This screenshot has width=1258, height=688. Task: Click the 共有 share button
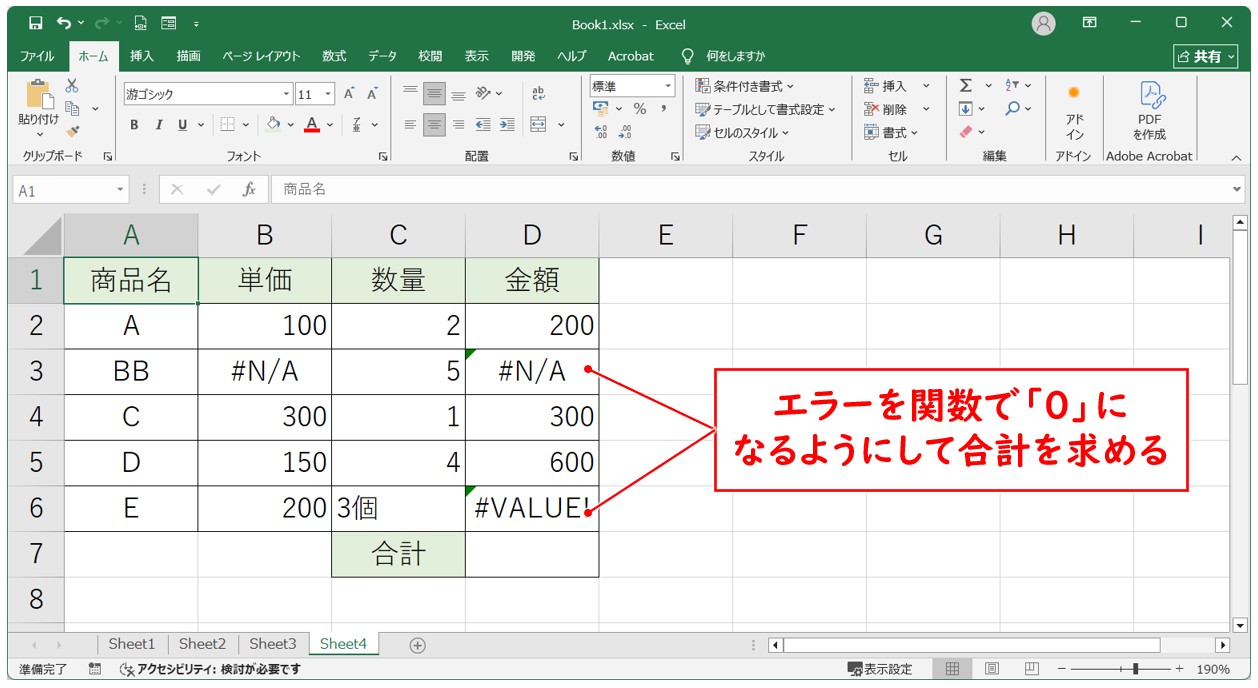[x=1206, y=56]
